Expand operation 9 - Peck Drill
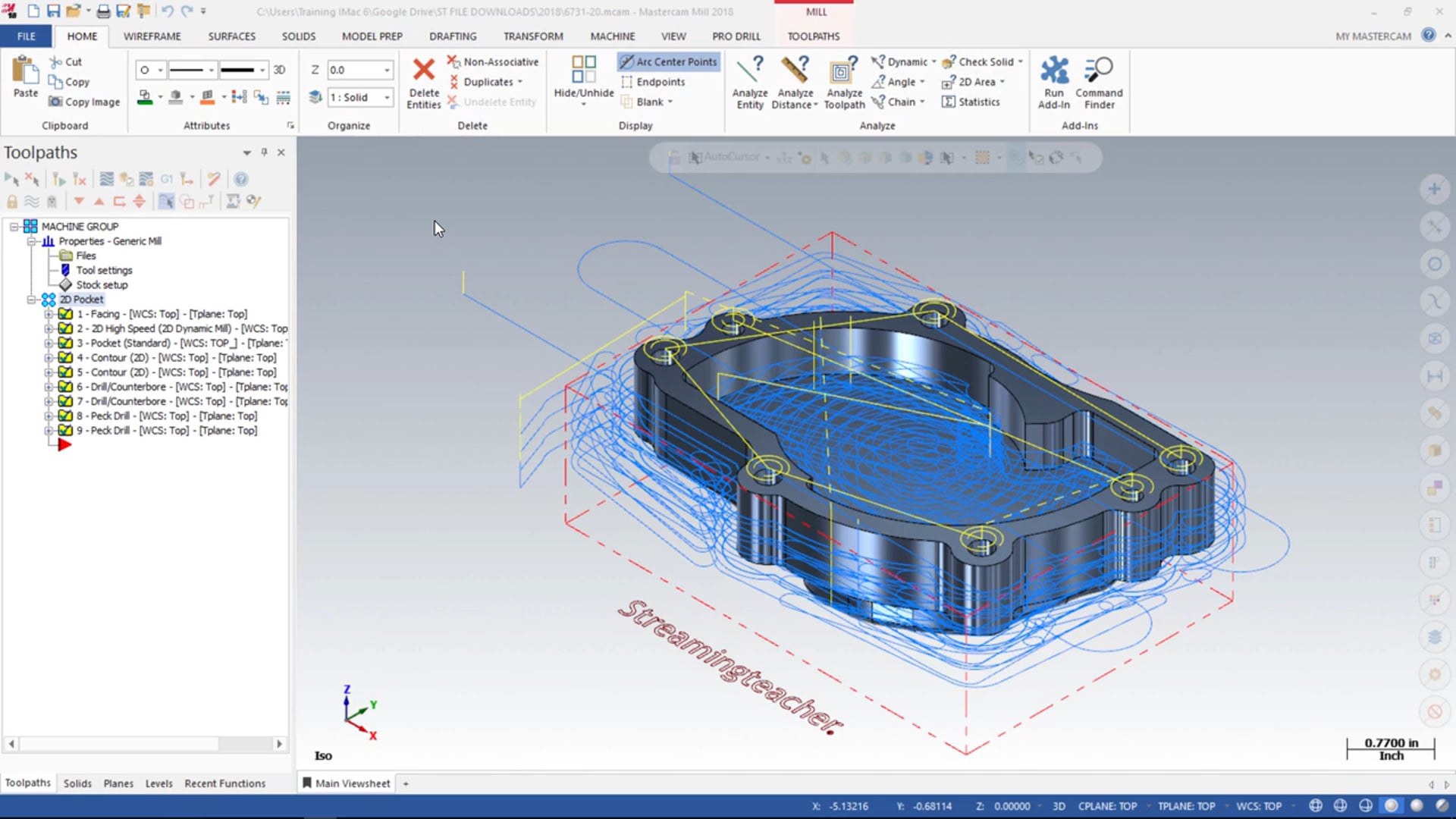Screen dimensions: 1456x819 (x=48, y=431)
